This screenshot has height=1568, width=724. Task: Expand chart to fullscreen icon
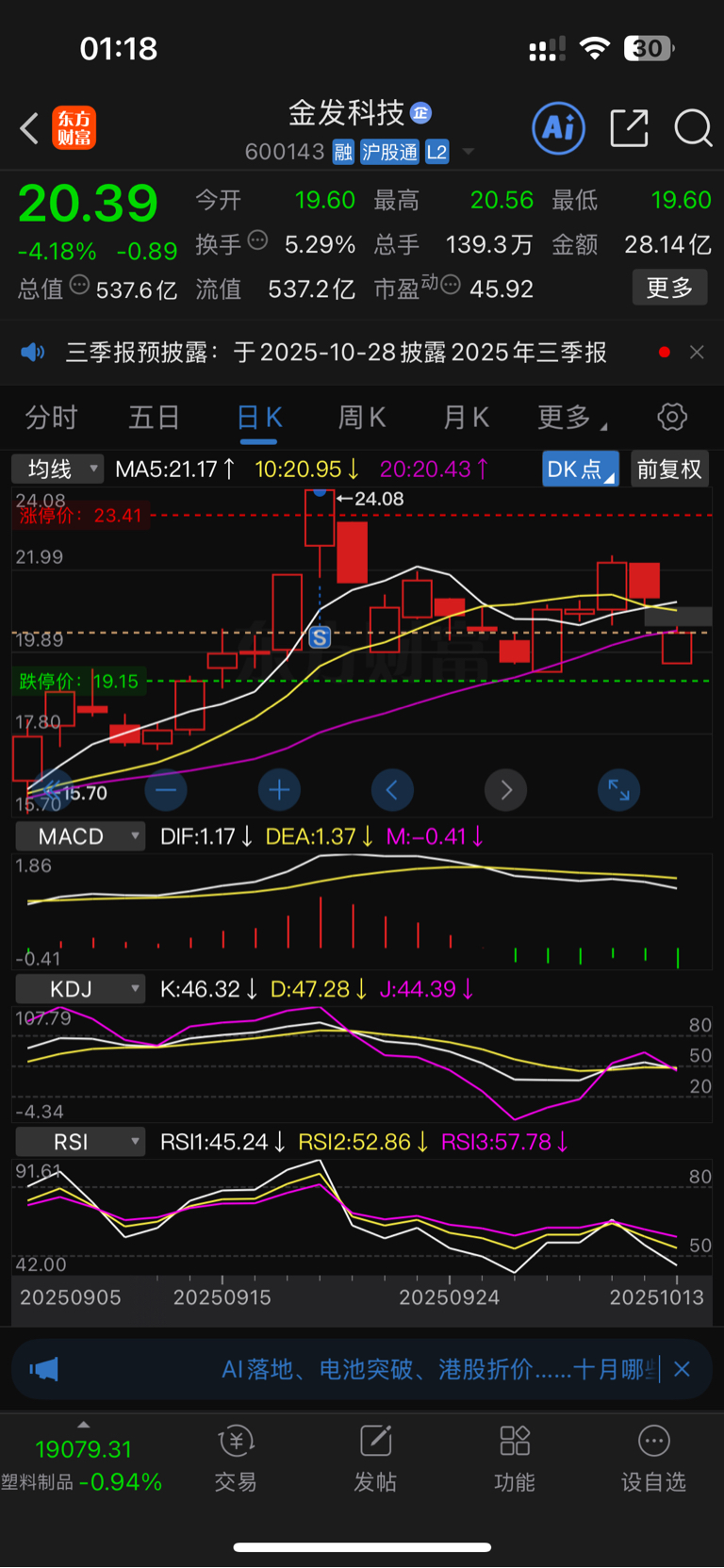pos(619,789)
